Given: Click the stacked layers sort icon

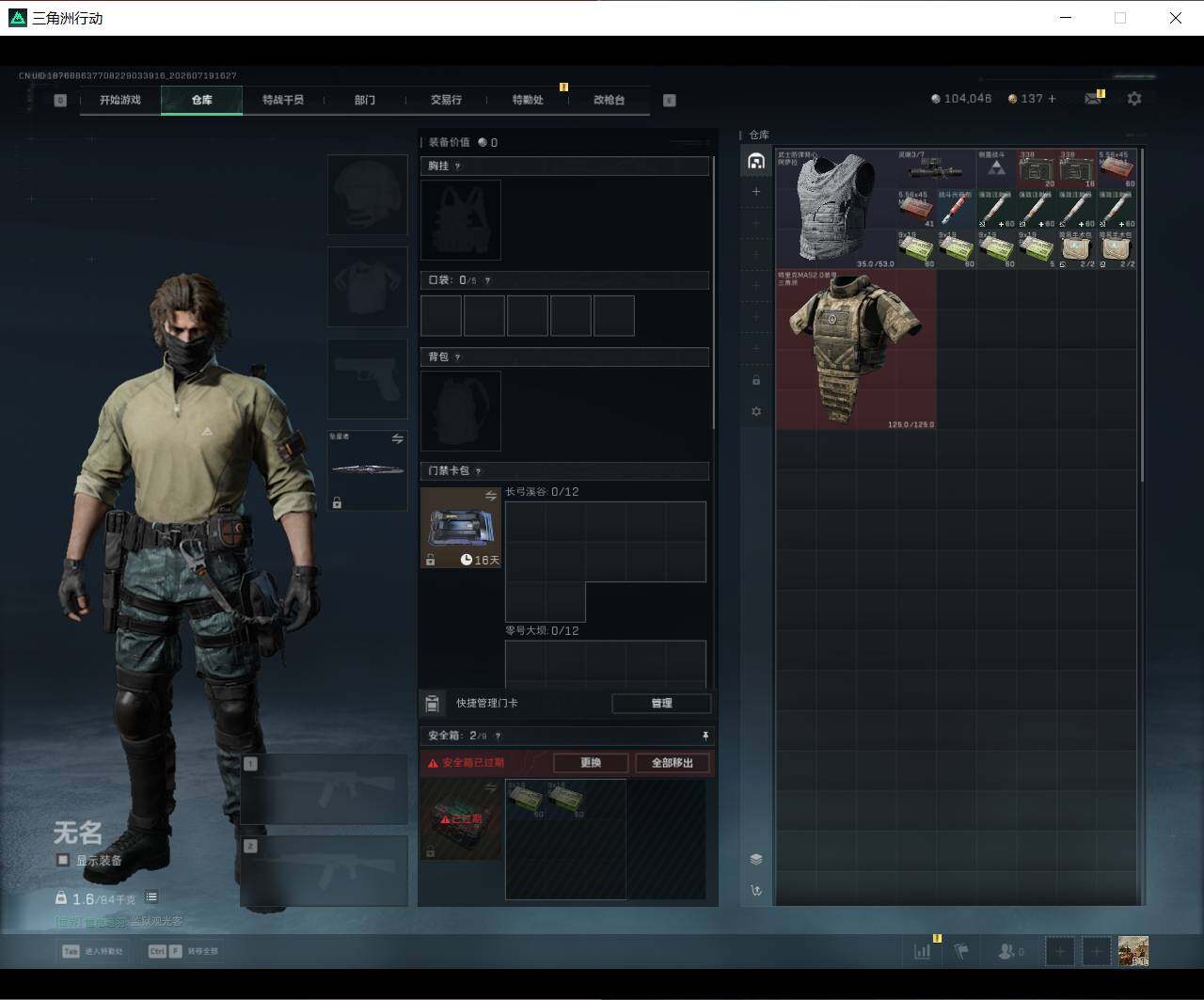Looking at the screenshot, I should pyautogui.click(x=756, y=859).
